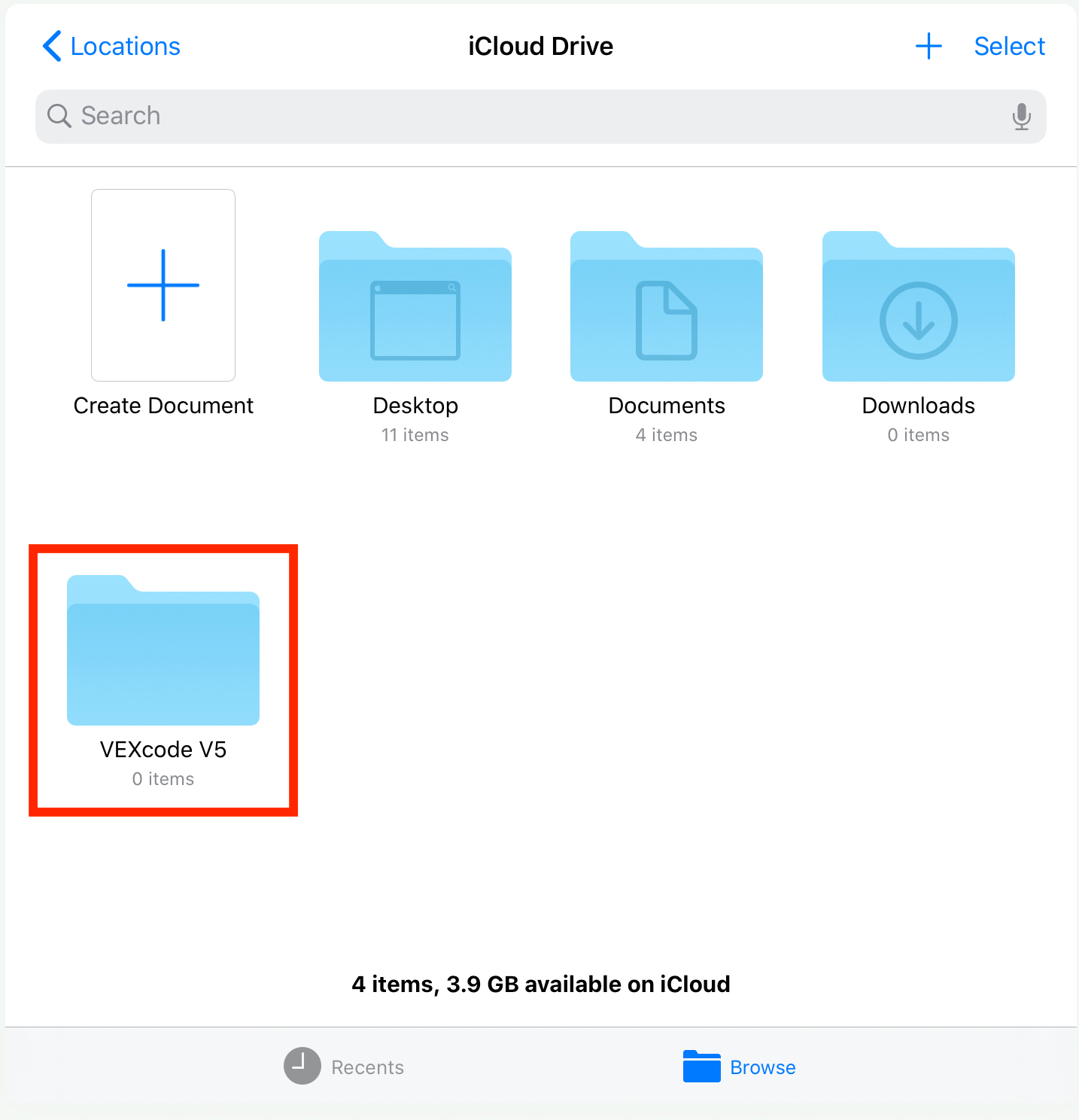Open the Documents folder icon
Screen dimensions: 1079x1120
pos(667,306)
